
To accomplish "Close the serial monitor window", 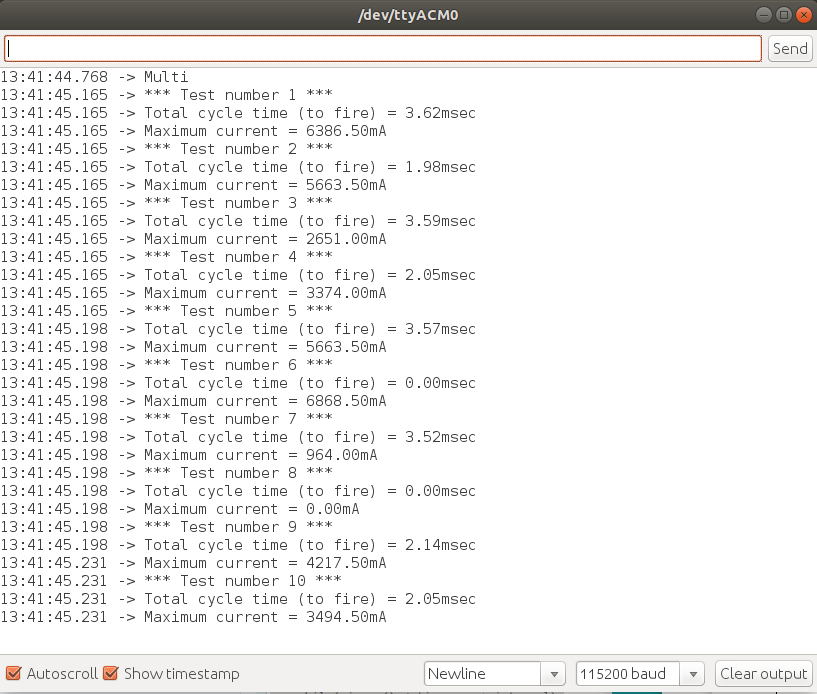I will [802, 15].
